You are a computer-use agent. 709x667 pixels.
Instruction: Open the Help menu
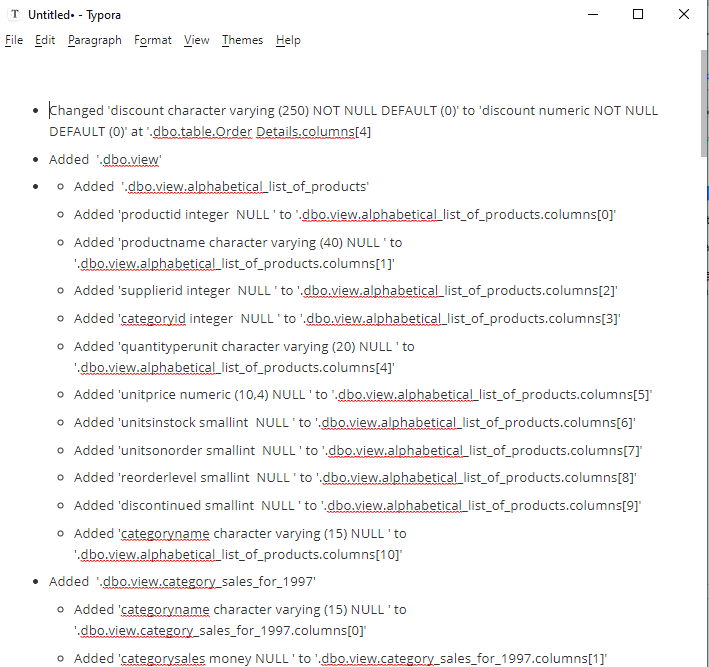pyautogui.click(x=288, y=40)
